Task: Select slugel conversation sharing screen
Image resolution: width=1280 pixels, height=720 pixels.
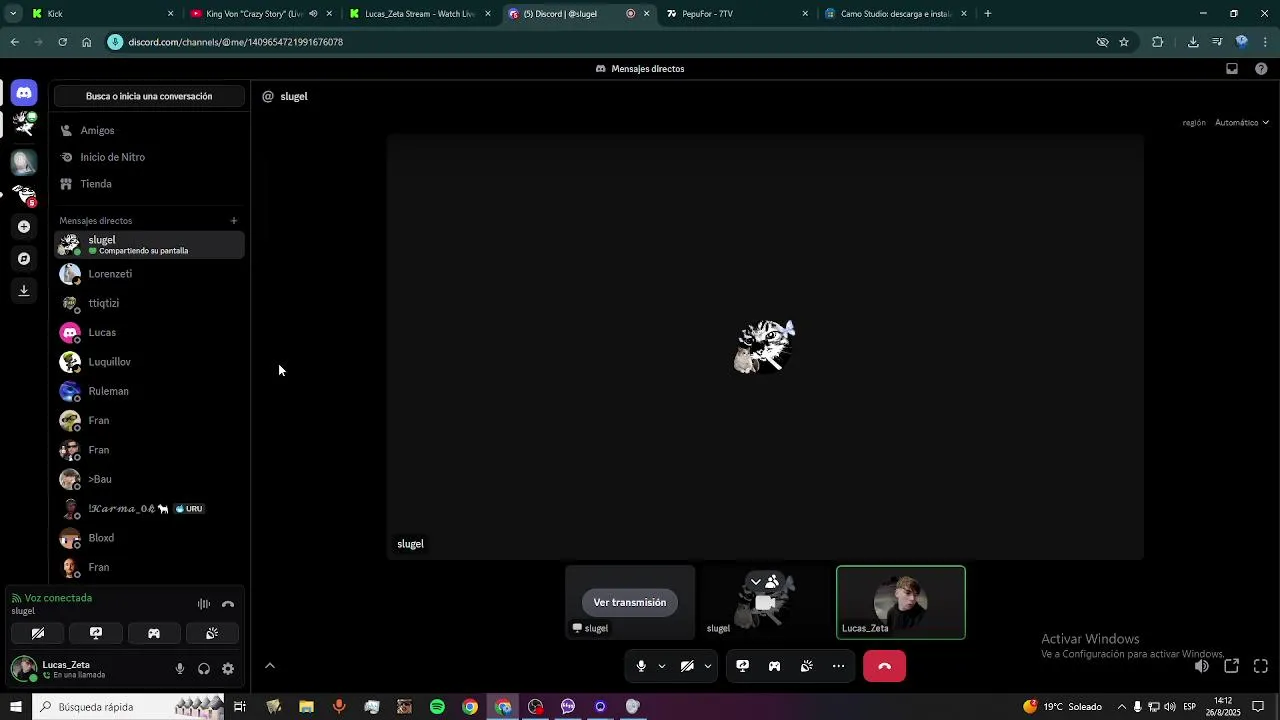Action: [x=149, y=245]
